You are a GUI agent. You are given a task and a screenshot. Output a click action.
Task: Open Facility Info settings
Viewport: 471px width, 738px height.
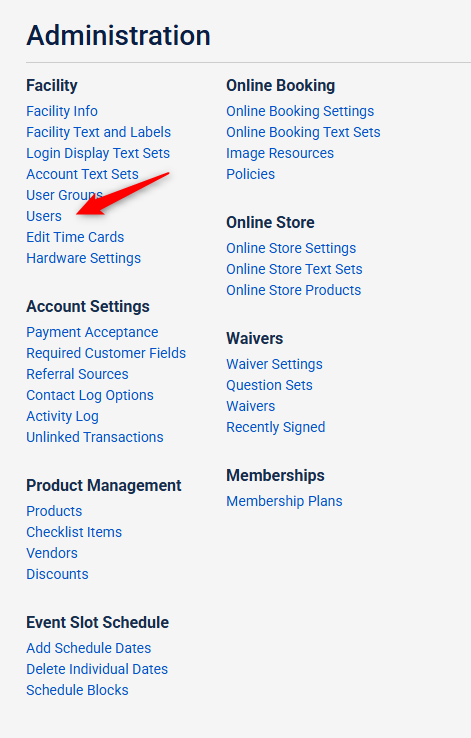62,111
